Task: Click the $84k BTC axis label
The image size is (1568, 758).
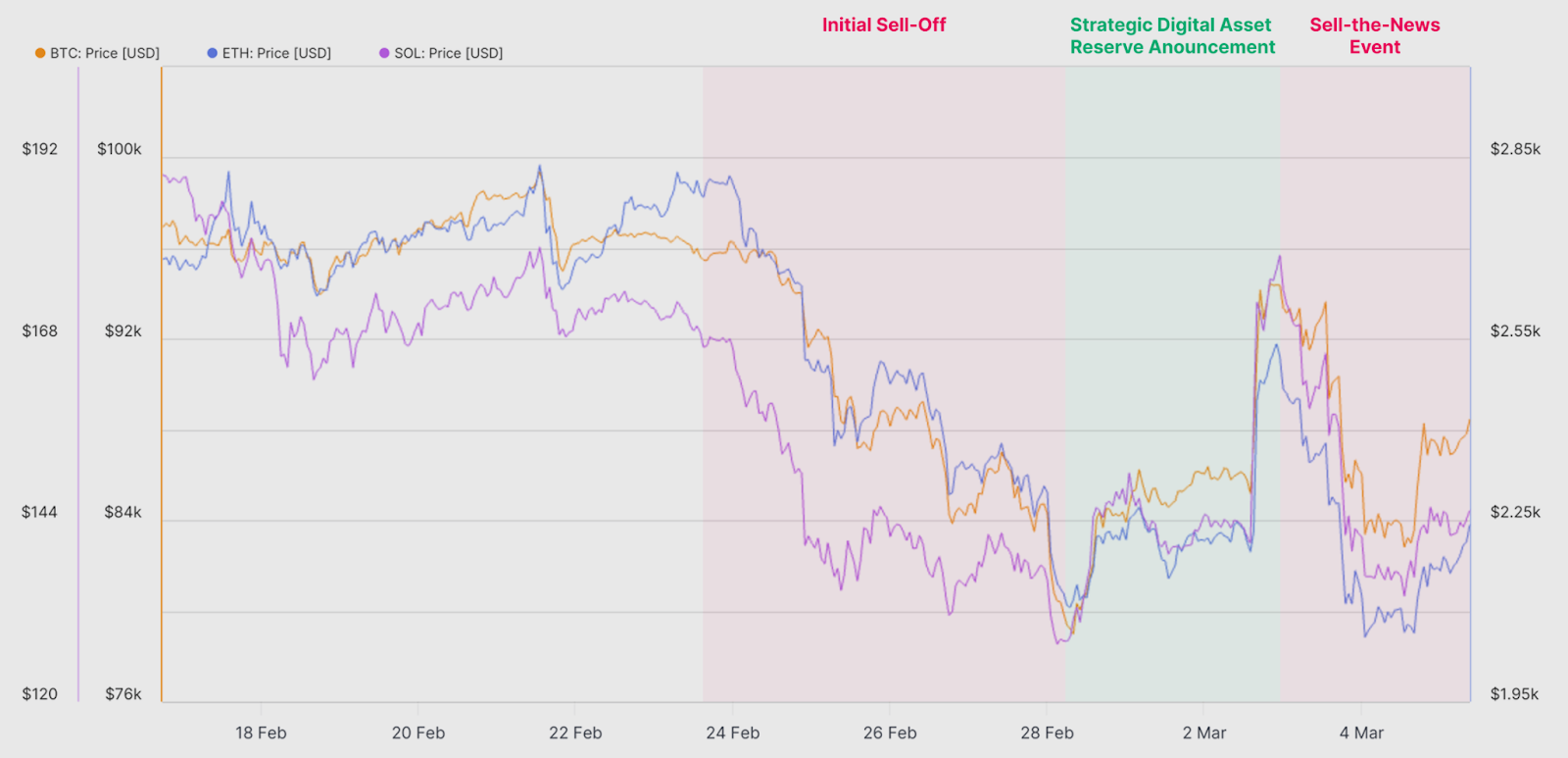Action: [x=123, y=512]
